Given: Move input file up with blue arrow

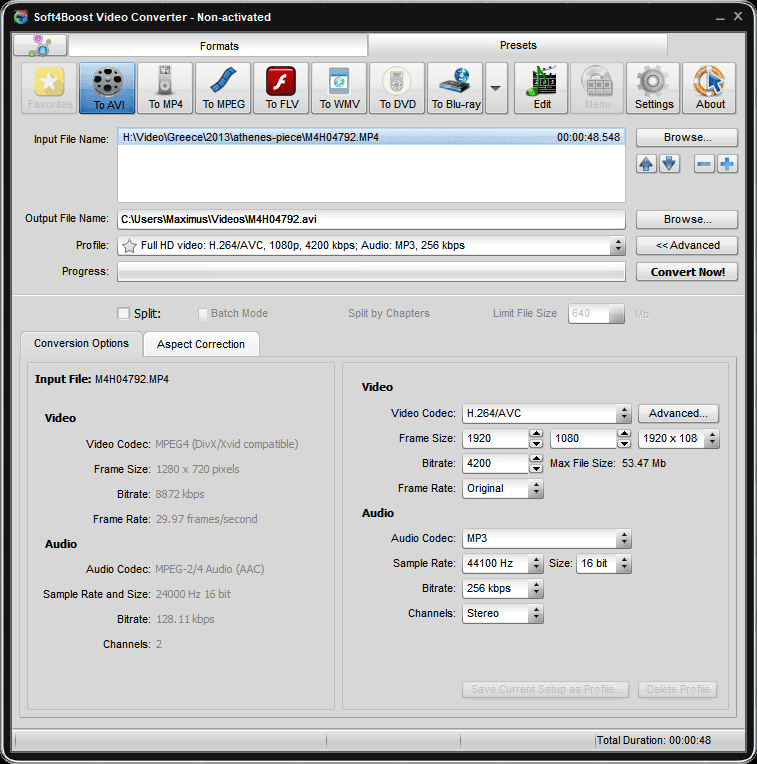Looking at the screenshot, I should tap(646, 164).
